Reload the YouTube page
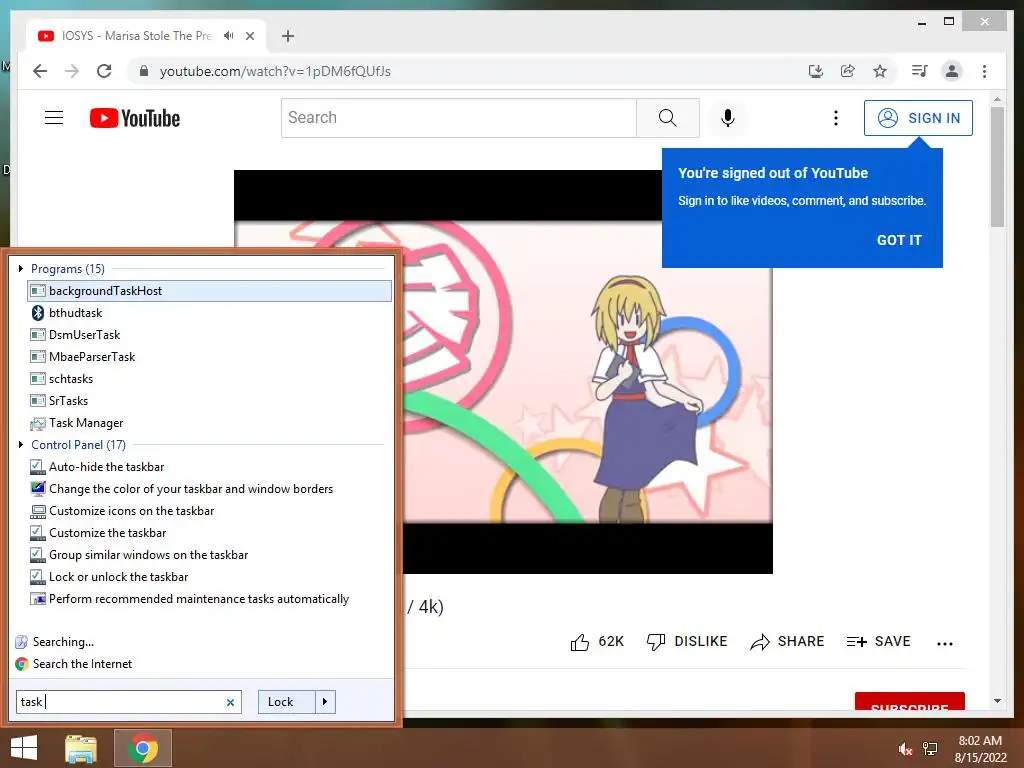The image size is (1024, 768). [x=104, y=71]
